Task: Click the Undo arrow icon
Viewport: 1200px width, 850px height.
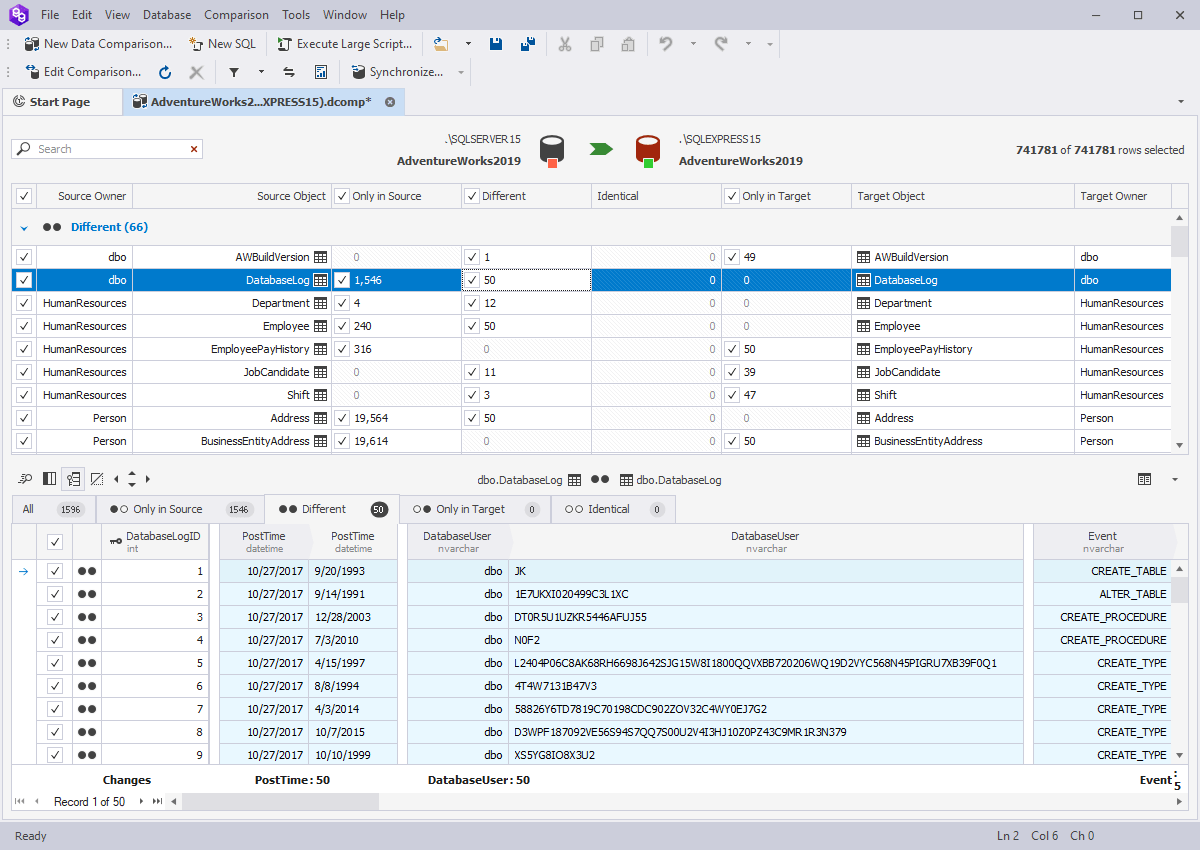Action: (666, 44)
